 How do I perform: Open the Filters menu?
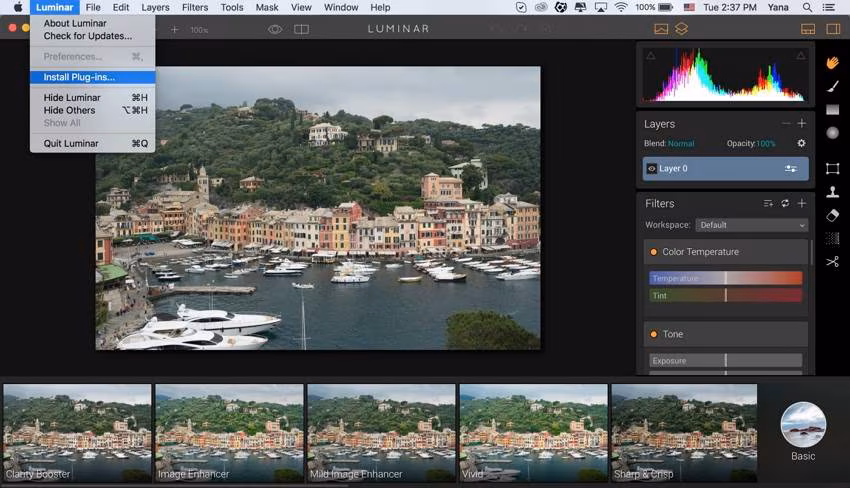(x=195, y=8)
